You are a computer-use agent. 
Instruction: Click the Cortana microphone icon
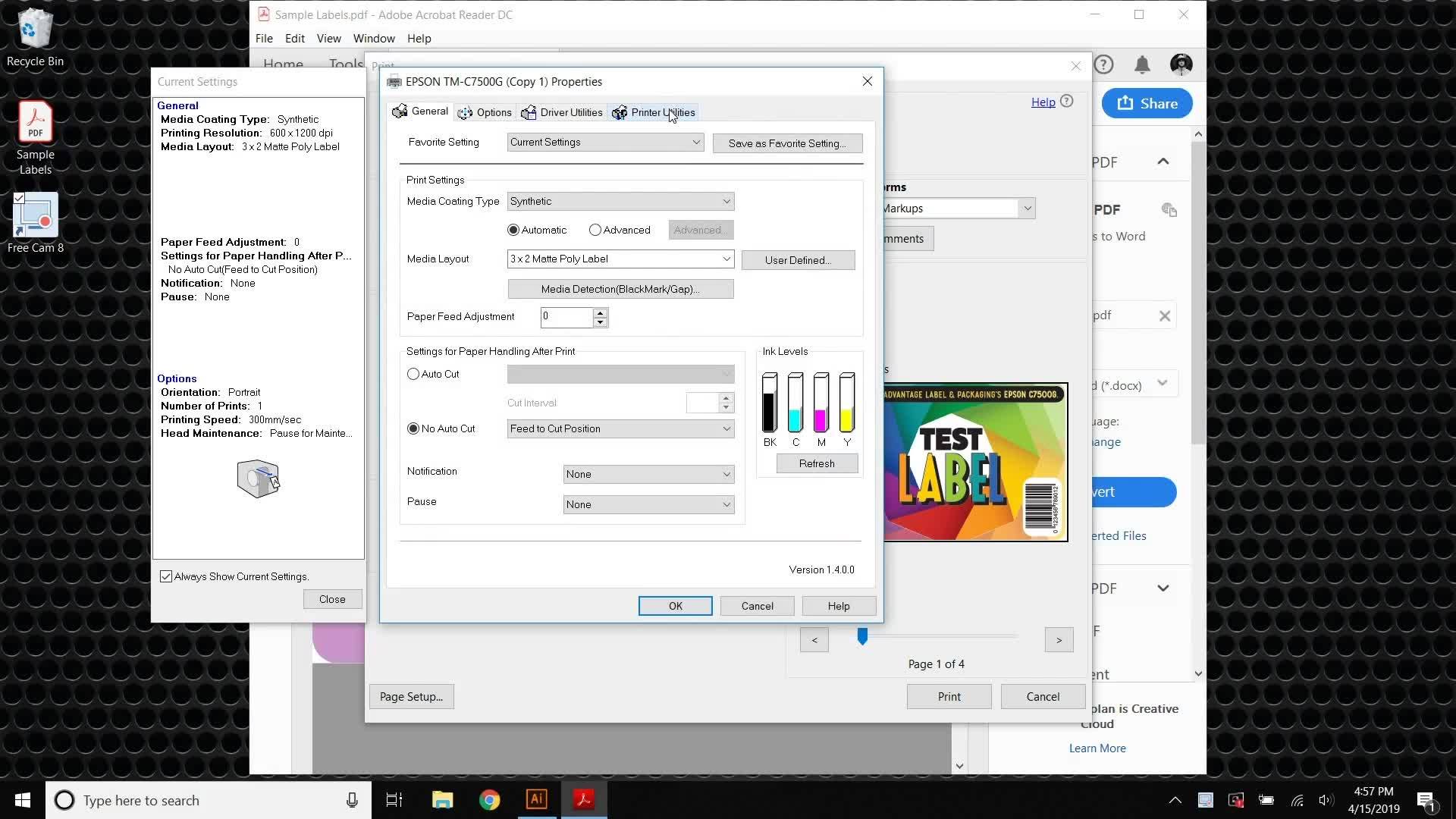[x=352, y=800]
